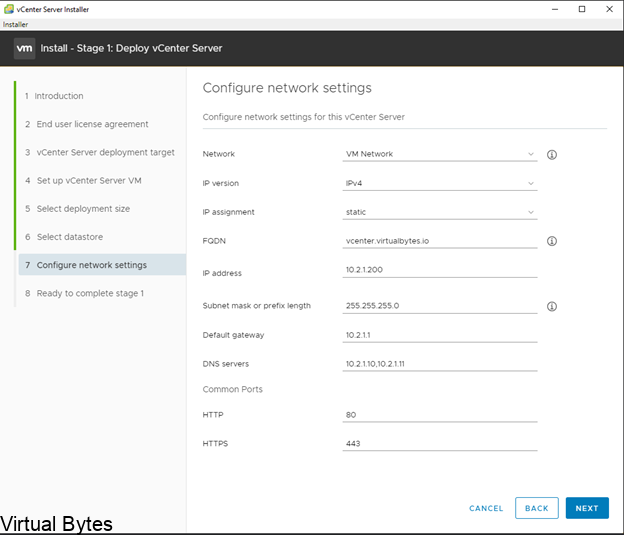This screenshot has height=535, width=624.
Task: Click the Network info icon
Action: point(552,155)
